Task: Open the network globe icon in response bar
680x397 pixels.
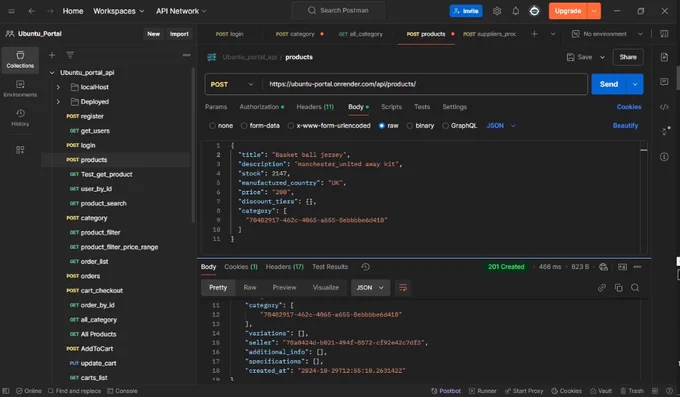Action: 603,267
